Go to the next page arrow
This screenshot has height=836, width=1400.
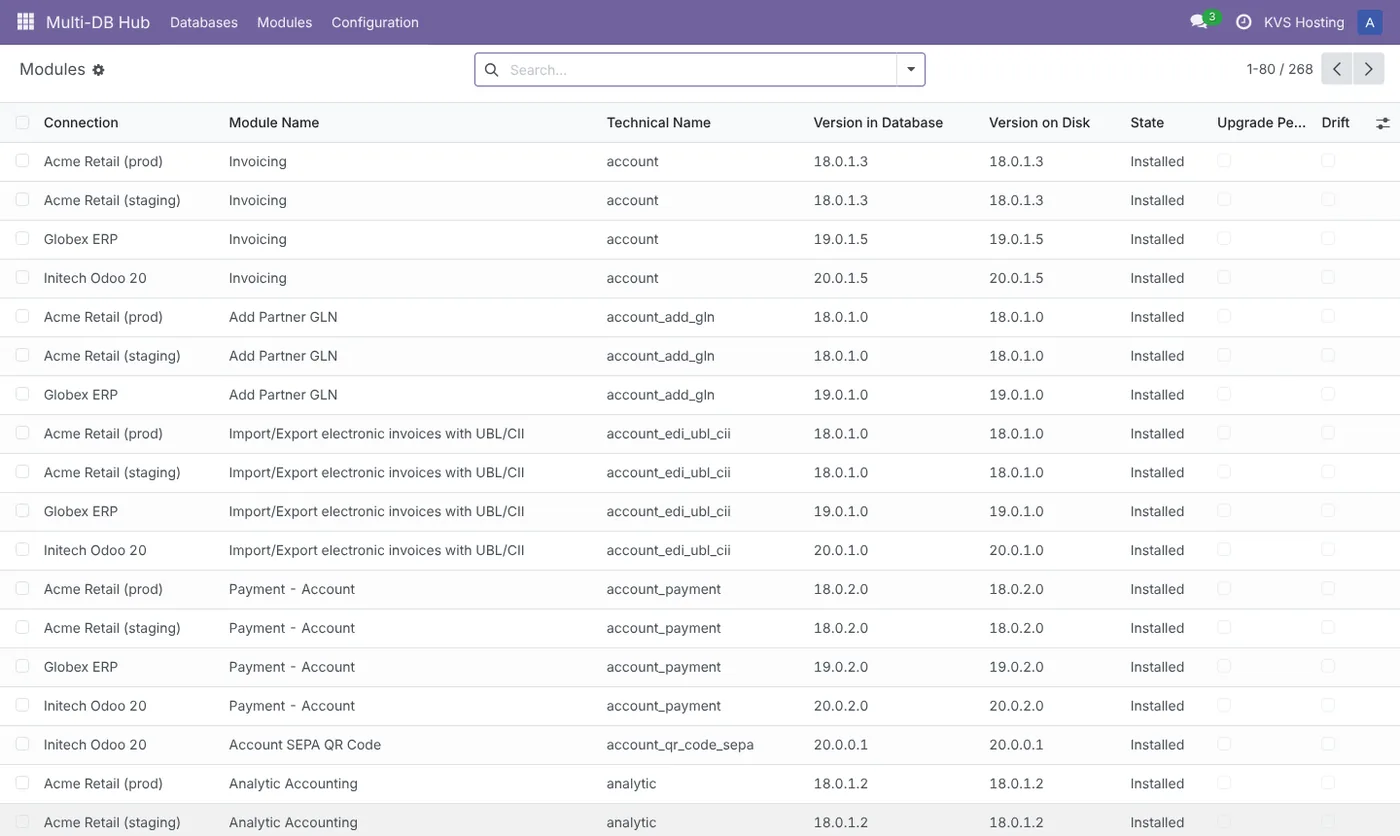[x=1369, y=69]
